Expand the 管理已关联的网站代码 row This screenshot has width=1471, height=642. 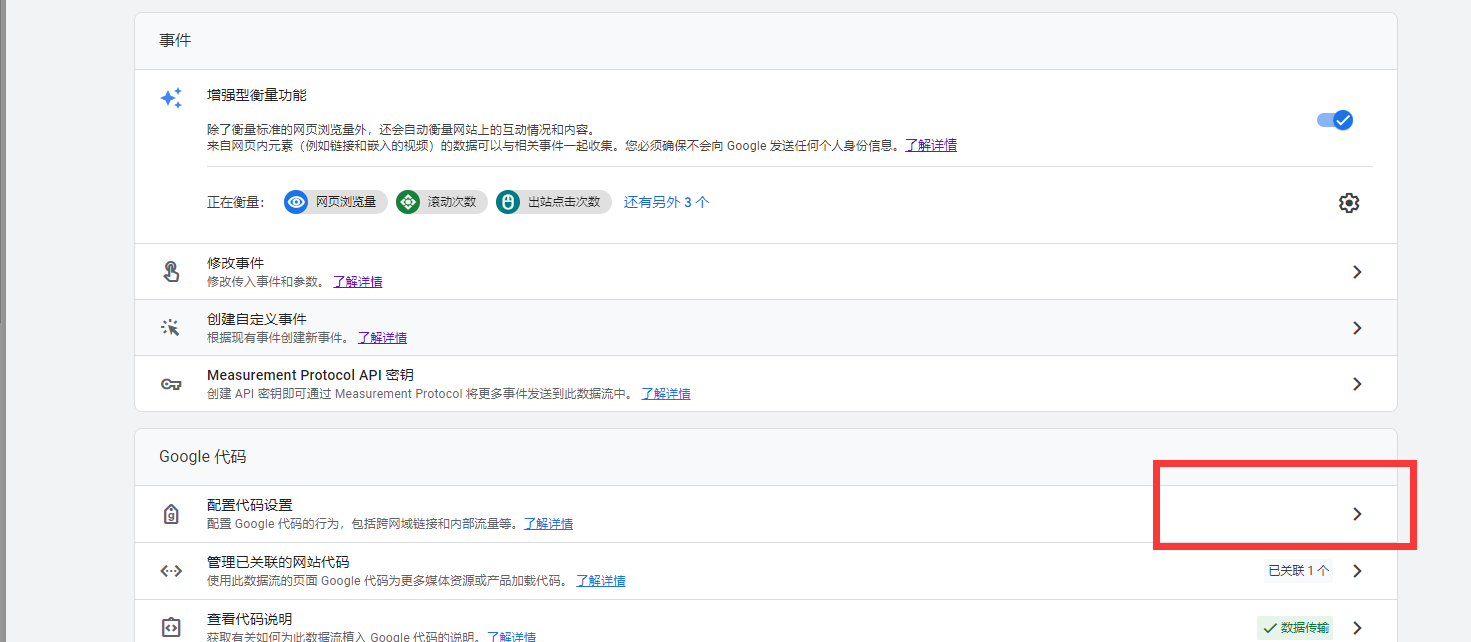pyautogui.click(x=1357, y=570)
